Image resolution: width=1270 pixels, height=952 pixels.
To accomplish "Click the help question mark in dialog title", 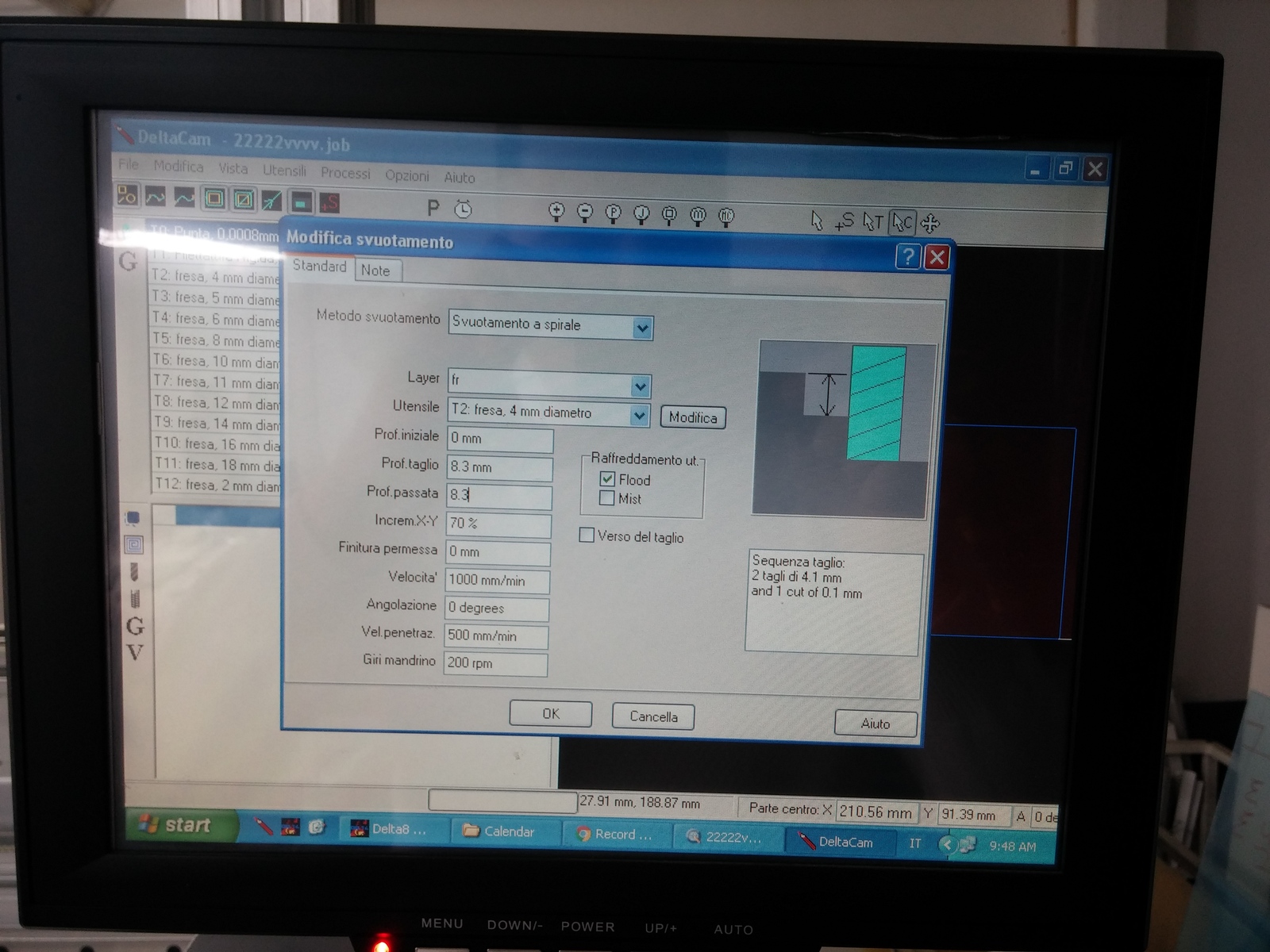I will 908,256.
